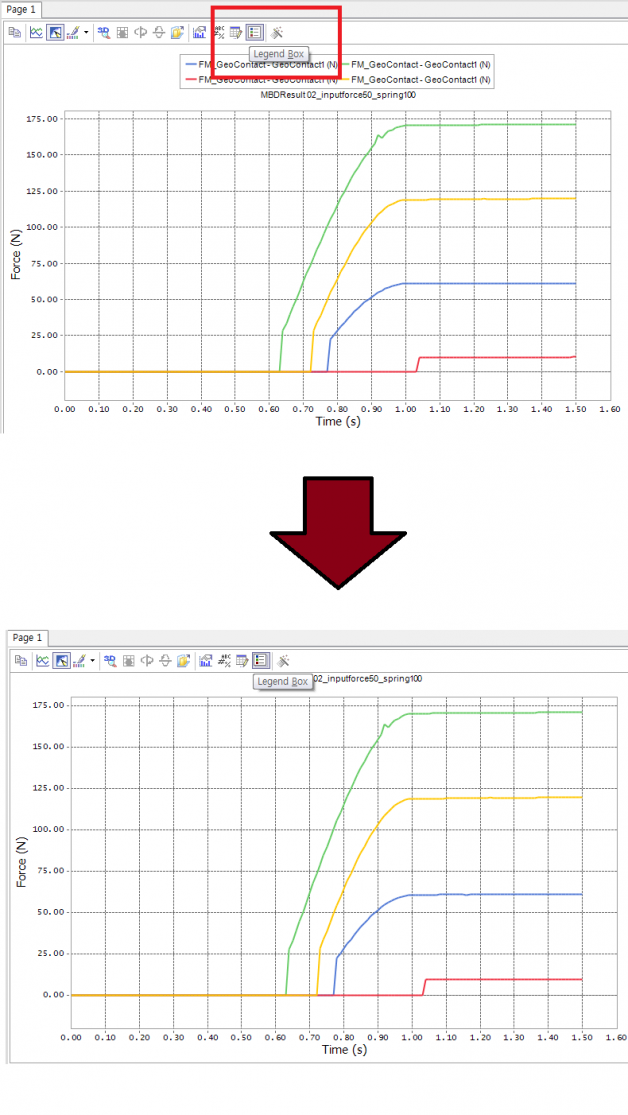Click the ABC text label icon in the lower toolbar
628x1115 pixels.
tap(225, 660)
